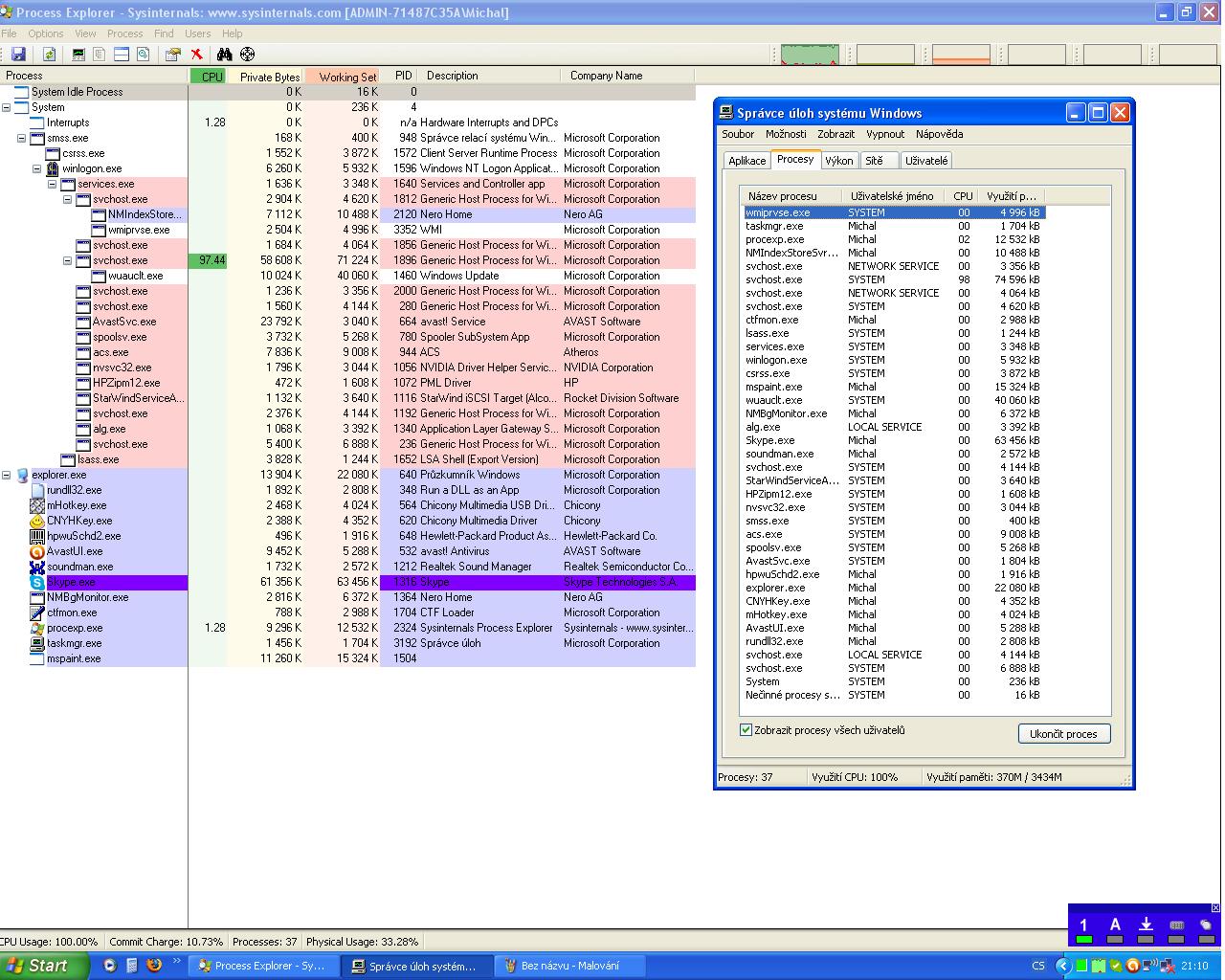Image resolution: width=1225 pixels, height=980 pixels.
Task: Click the Ukončit proces button
Action: point(1064,734)
